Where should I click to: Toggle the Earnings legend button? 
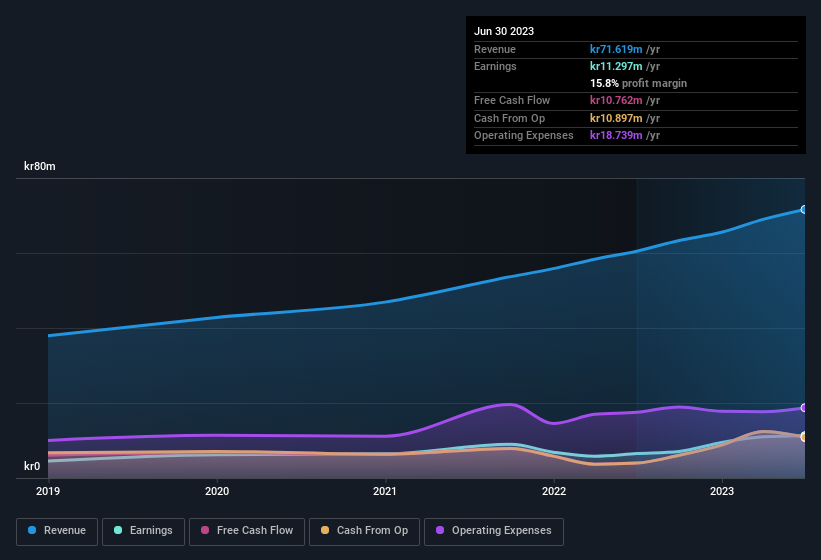coord(143,531)
